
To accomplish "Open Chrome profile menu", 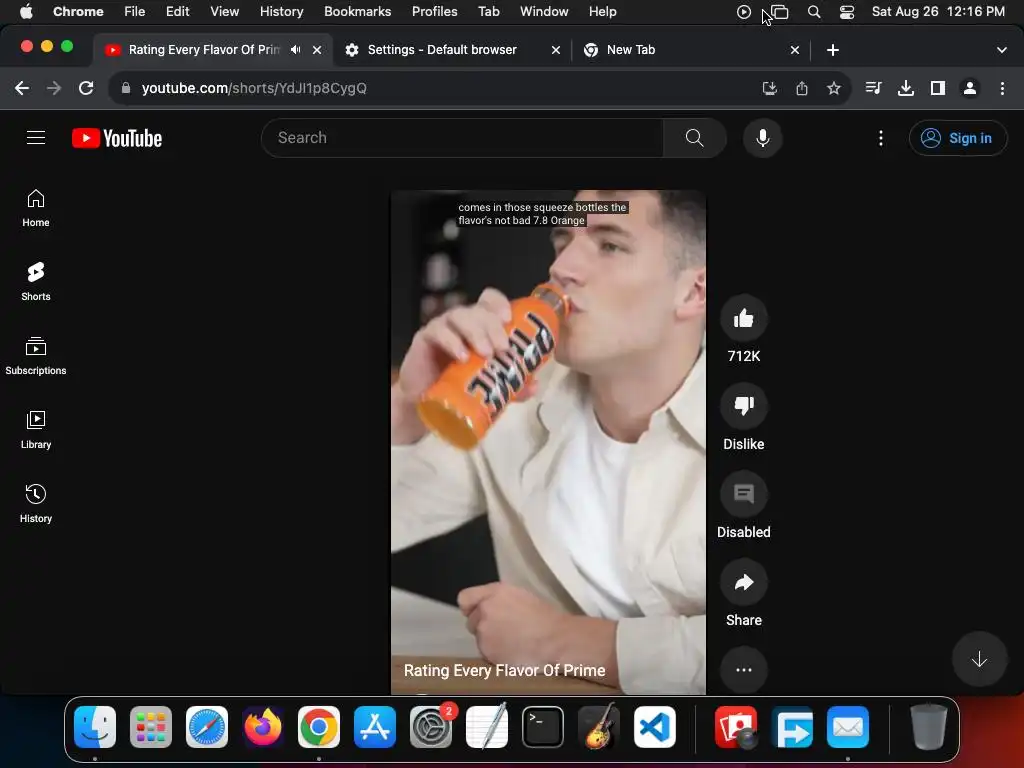I will (x=970, y=88).
